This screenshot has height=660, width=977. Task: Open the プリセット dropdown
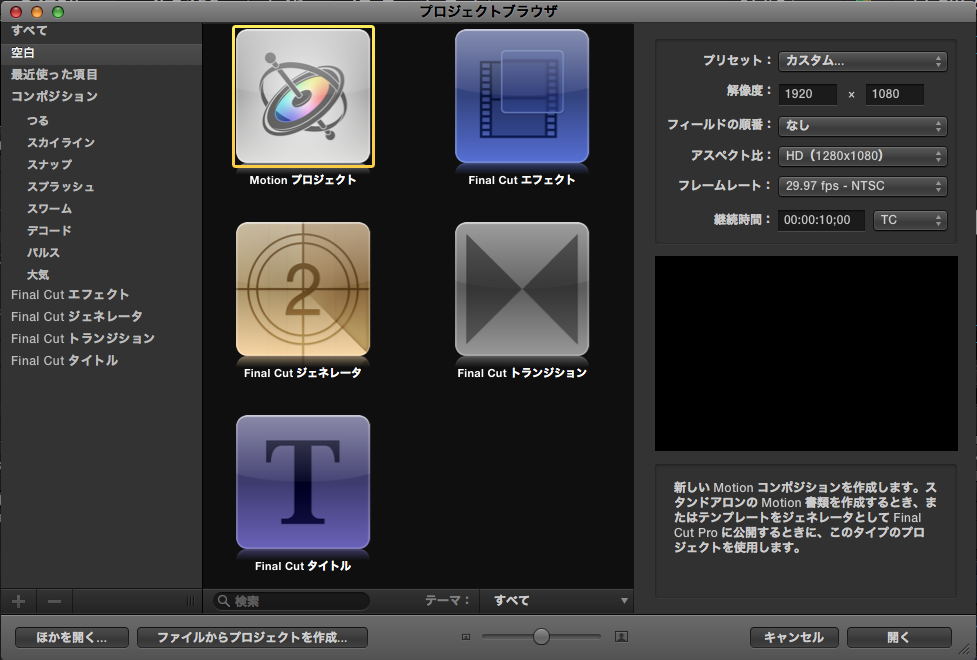(862, 61)
